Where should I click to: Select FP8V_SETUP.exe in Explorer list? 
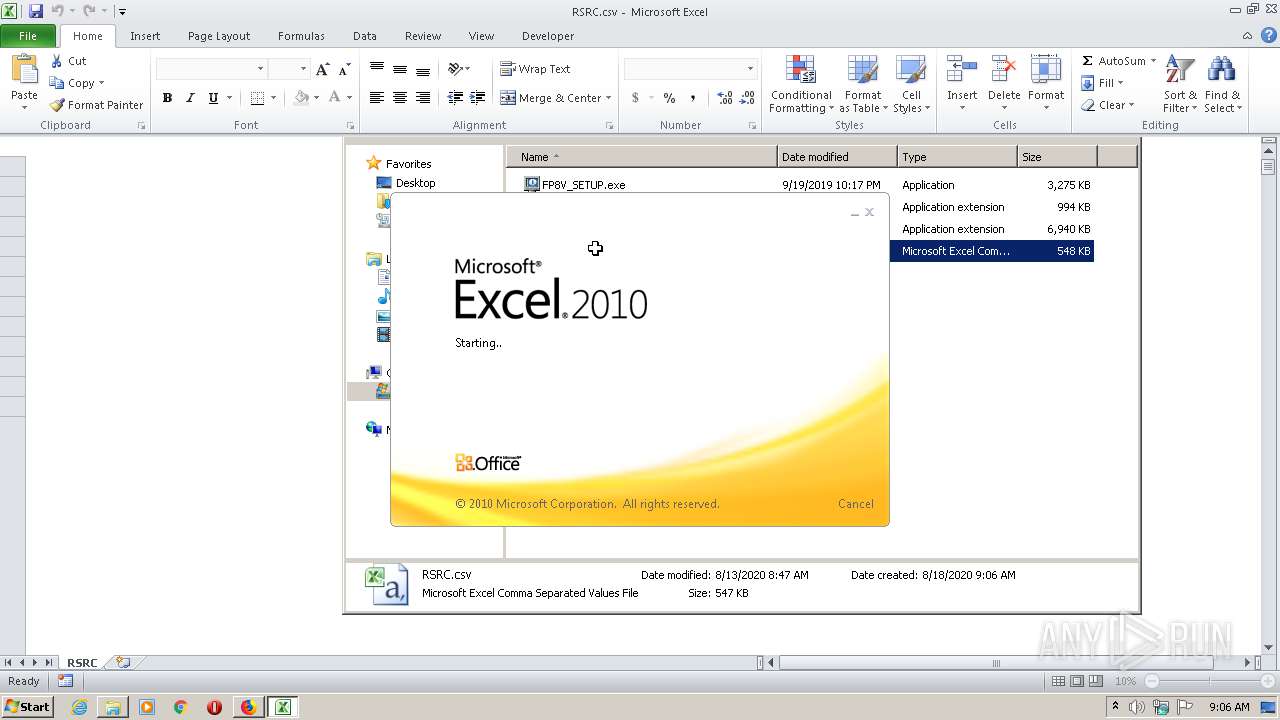[x=575, y=185]
